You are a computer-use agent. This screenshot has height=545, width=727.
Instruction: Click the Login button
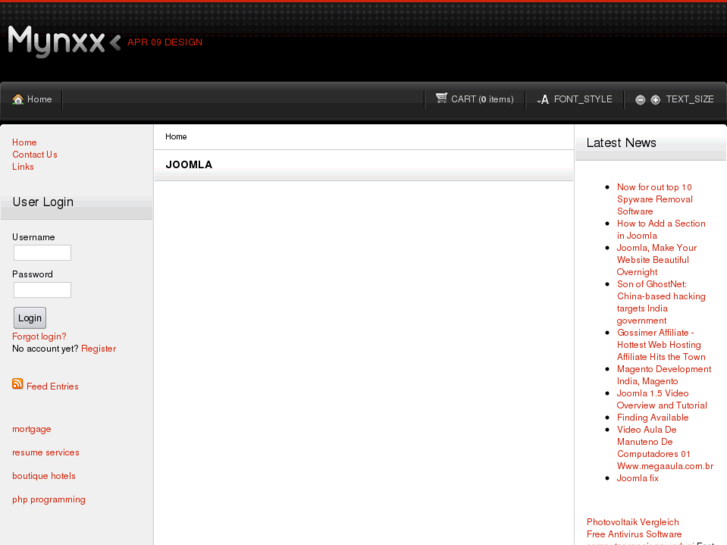(30, 318)
